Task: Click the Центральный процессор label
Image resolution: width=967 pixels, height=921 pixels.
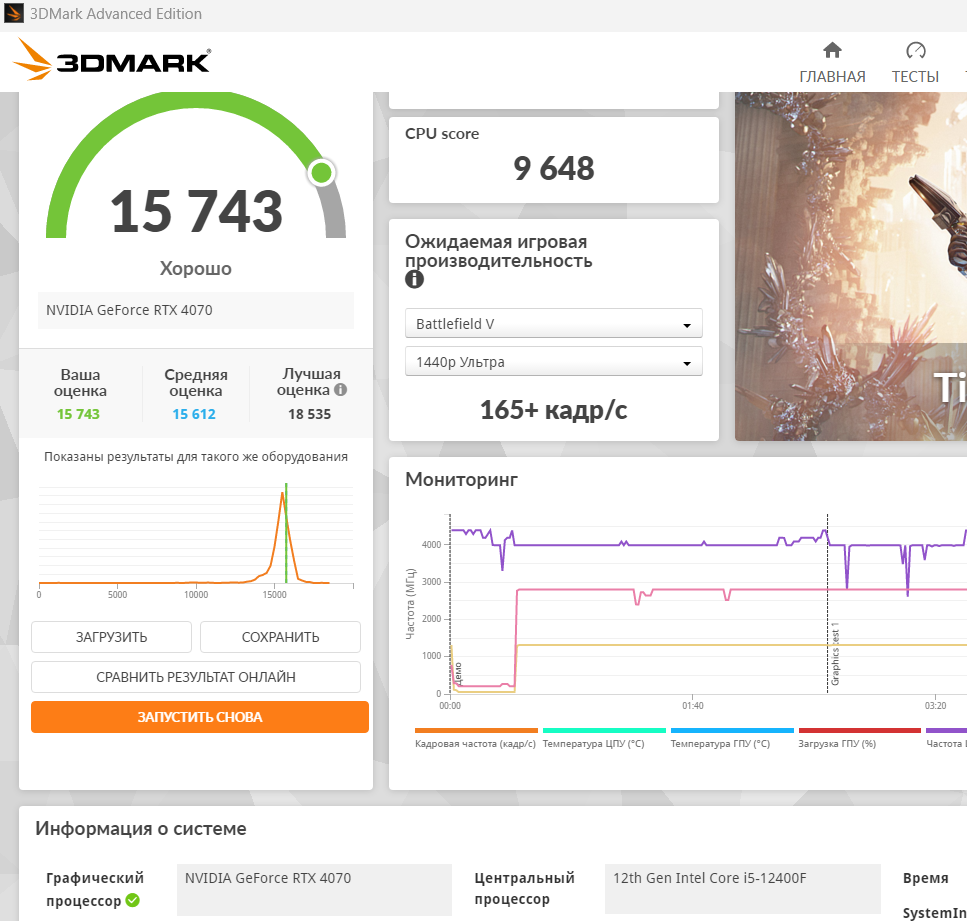Action: pos(524,888)
